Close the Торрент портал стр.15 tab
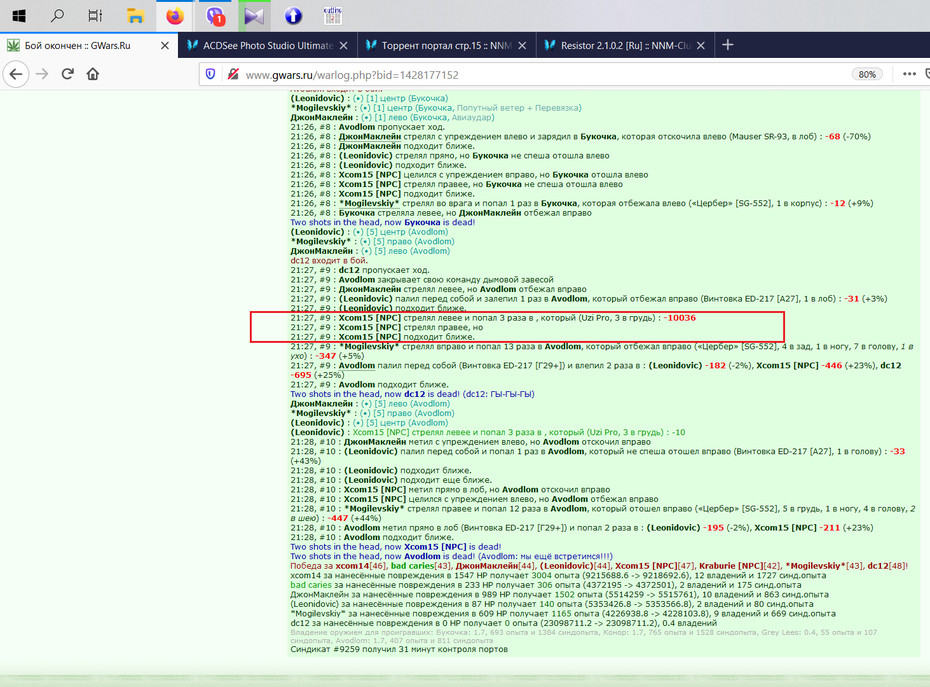 pyautogui.click(x=522, y=46)
